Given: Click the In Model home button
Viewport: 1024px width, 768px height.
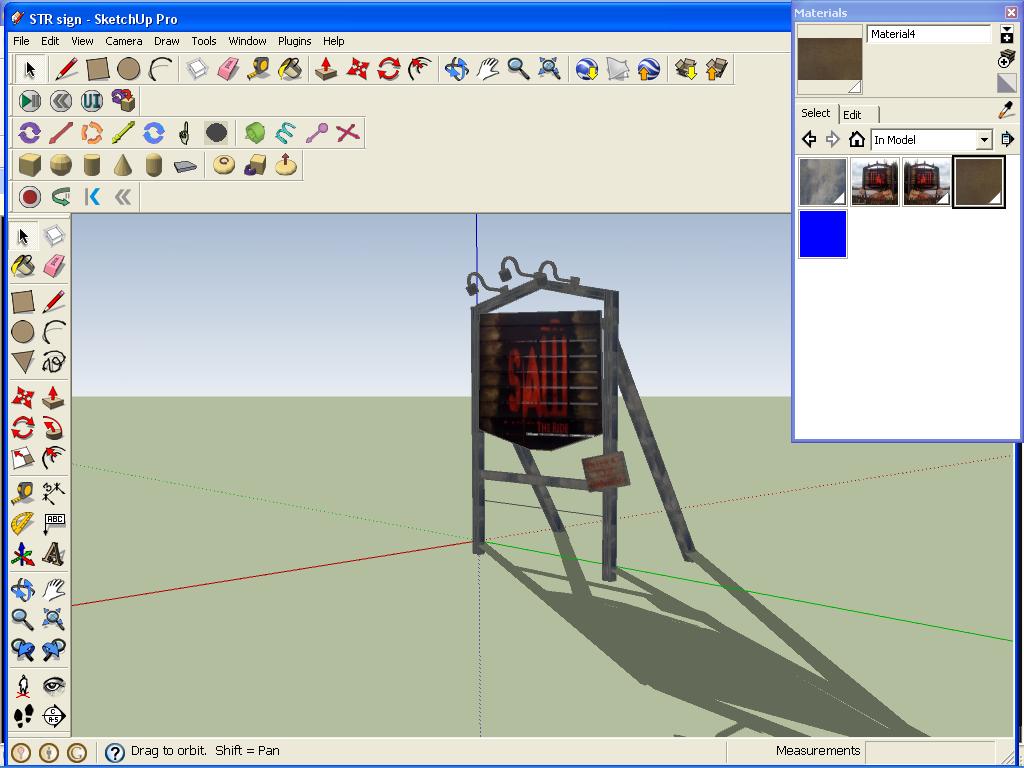Looking at the screenshot, I should pyautogui.click(x=856, y=139).
